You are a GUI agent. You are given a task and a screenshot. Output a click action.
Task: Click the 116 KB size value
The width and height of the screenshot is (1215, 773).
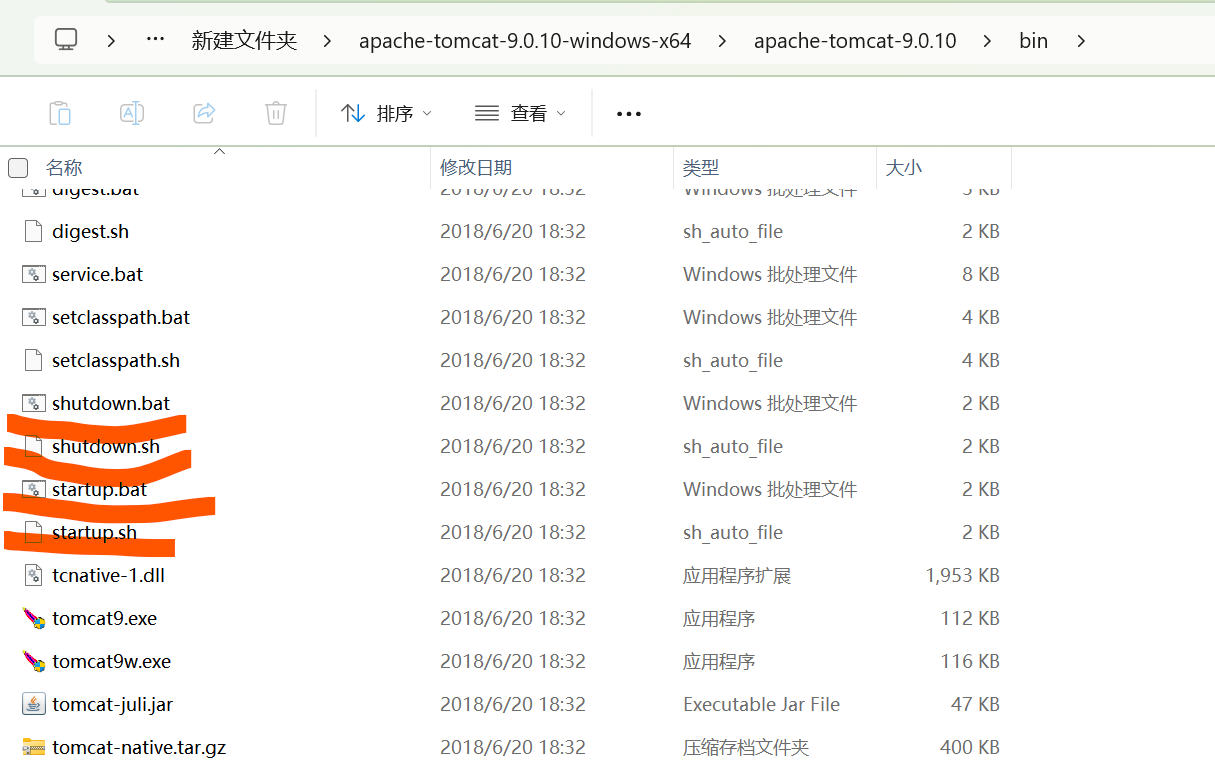(970, 661)
